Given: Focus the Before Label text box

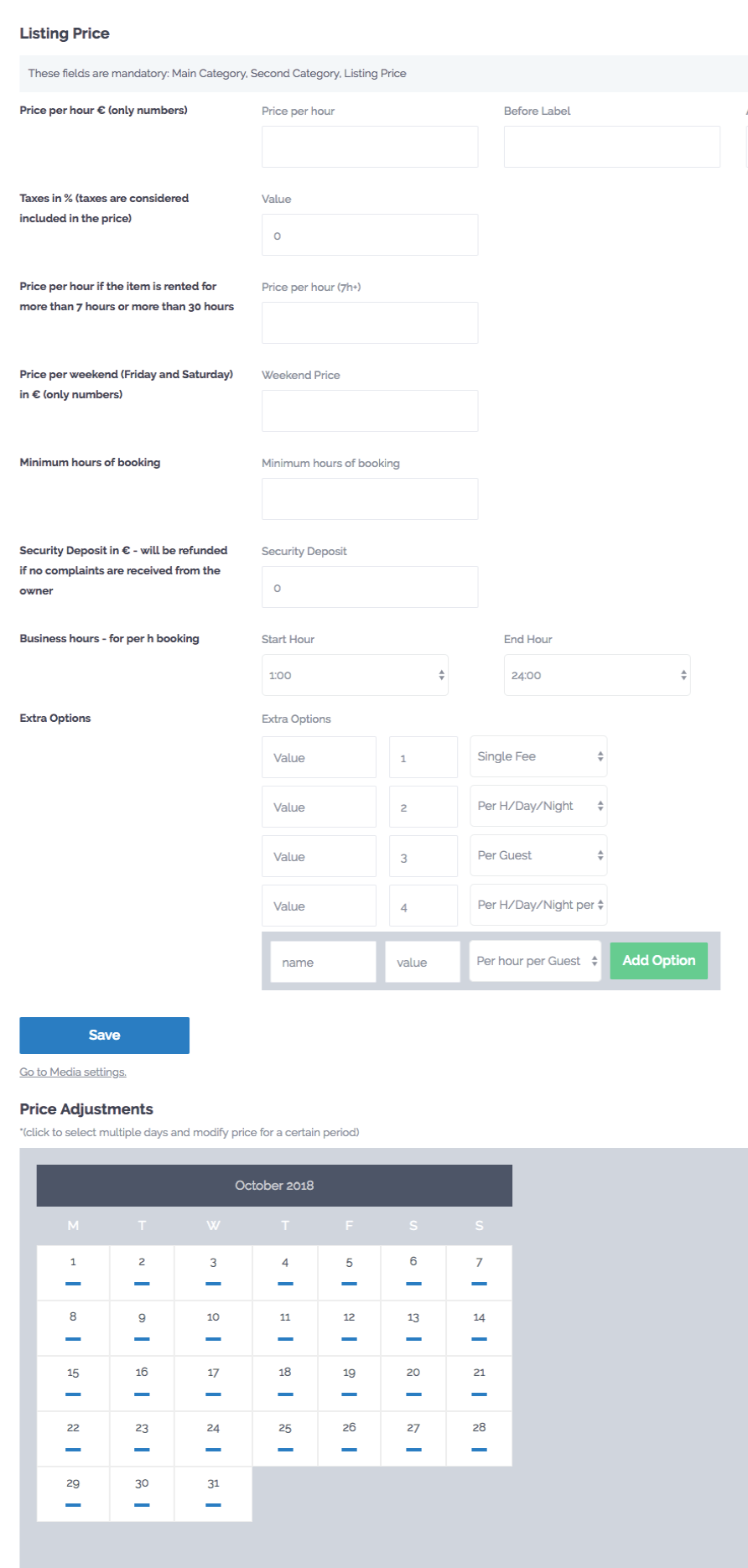Looking at the screenshot, I should coord(612,147).
